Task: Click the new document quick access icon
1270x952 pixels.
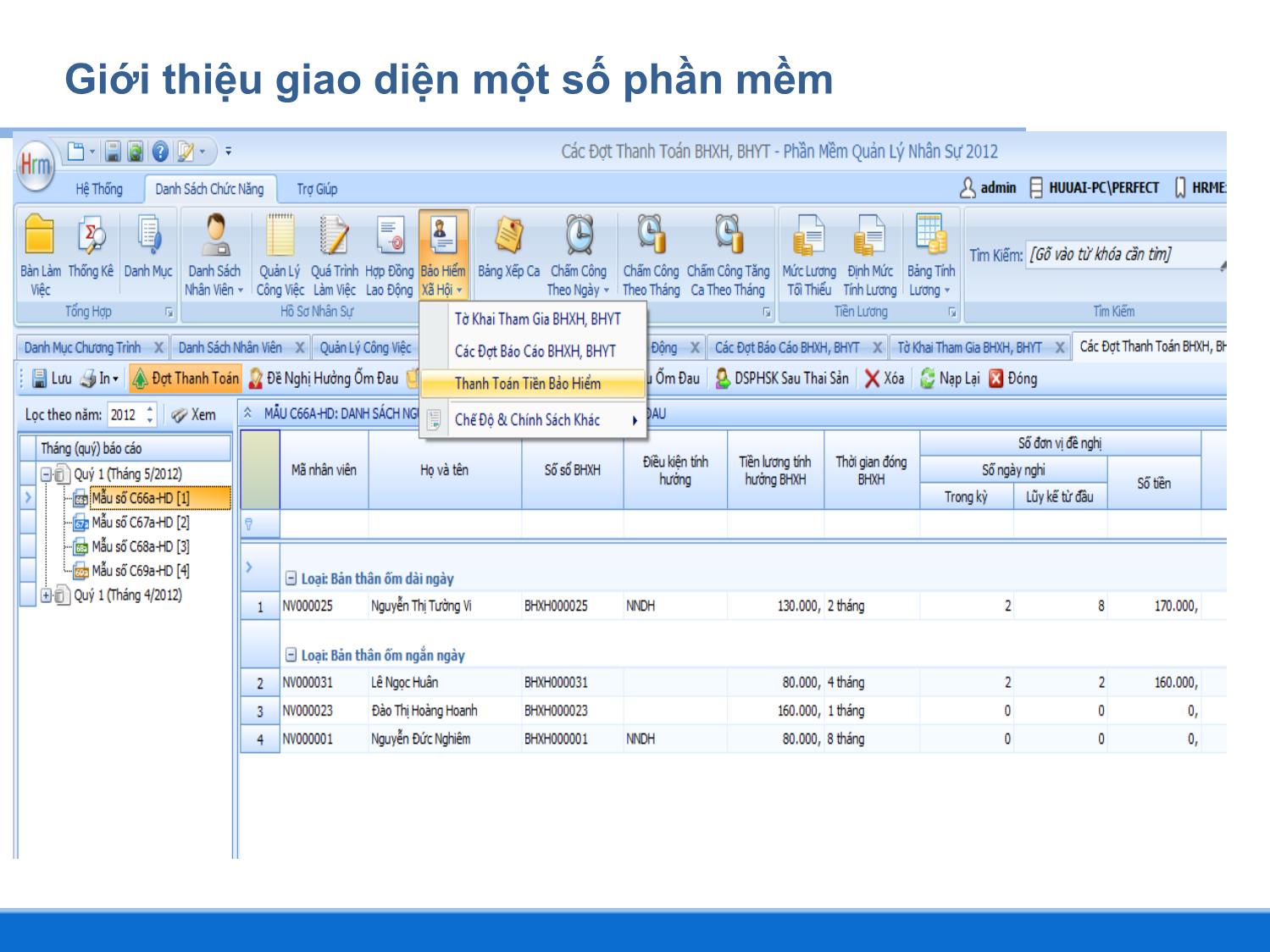Action: tap(76, 152)
